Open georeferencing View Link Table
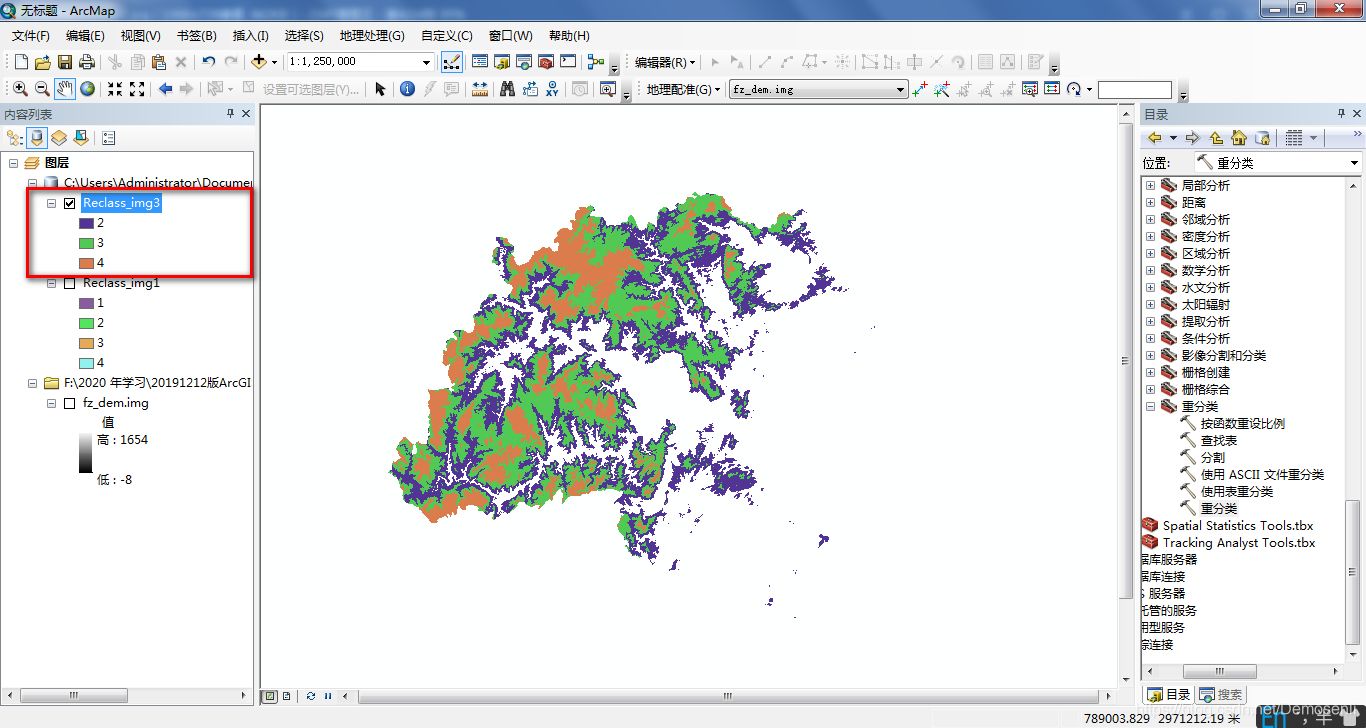Screen dimensions: 1366x728 1052,89
